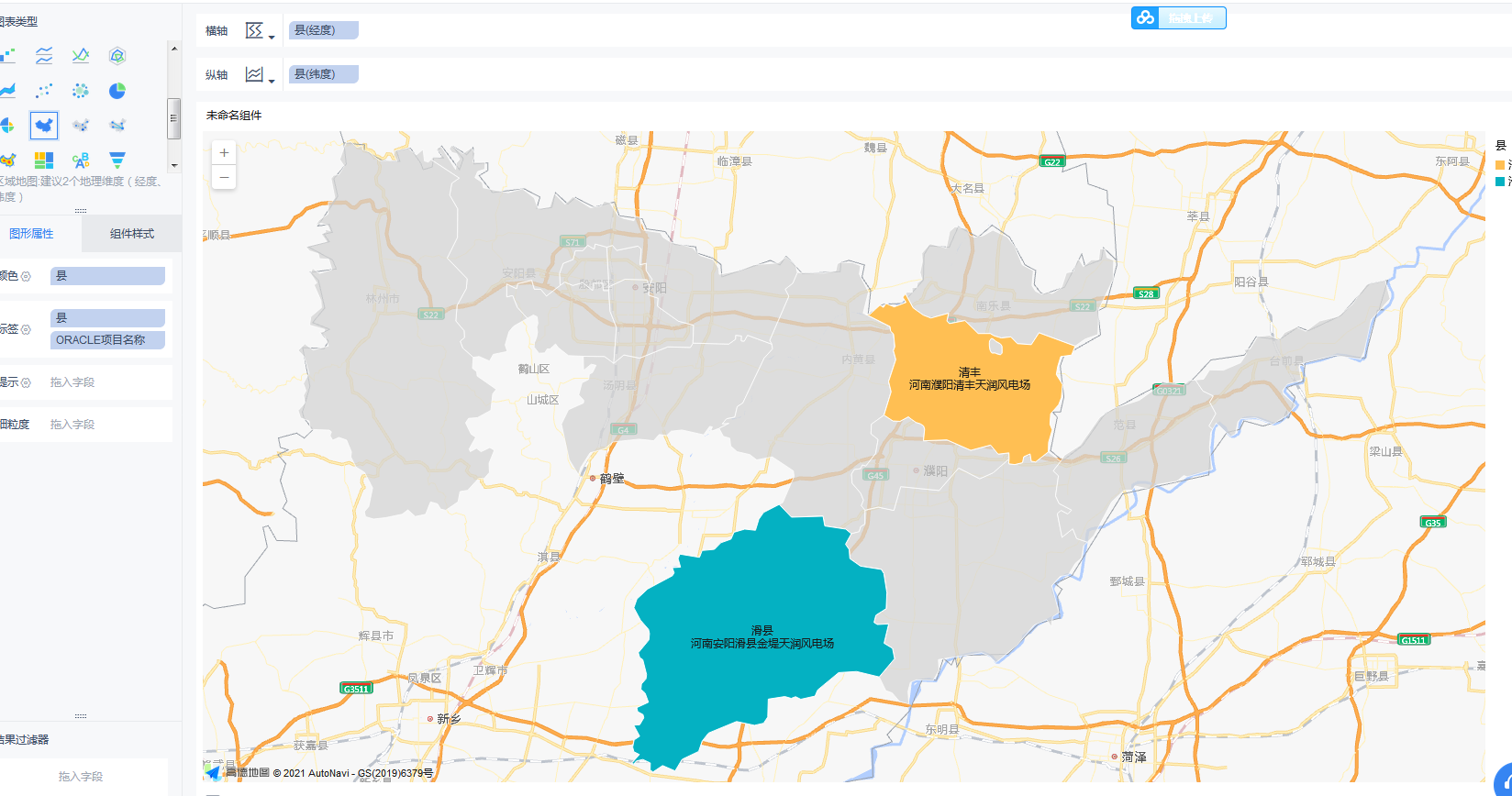Switch to the 组件样式 tab
Screen dimensions: 1512x796
point(132,234)
